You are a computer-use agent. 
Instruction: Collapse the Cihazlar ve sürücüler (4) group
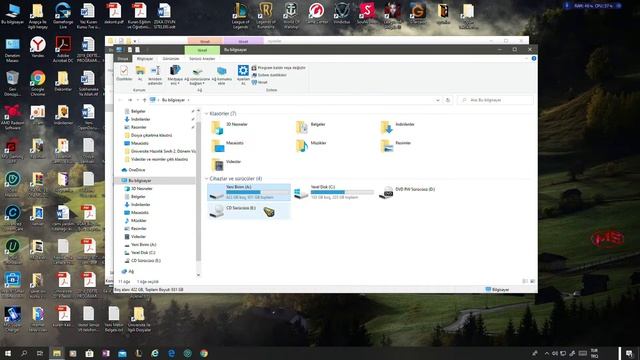pyautogui.click(x=207, y=179)
